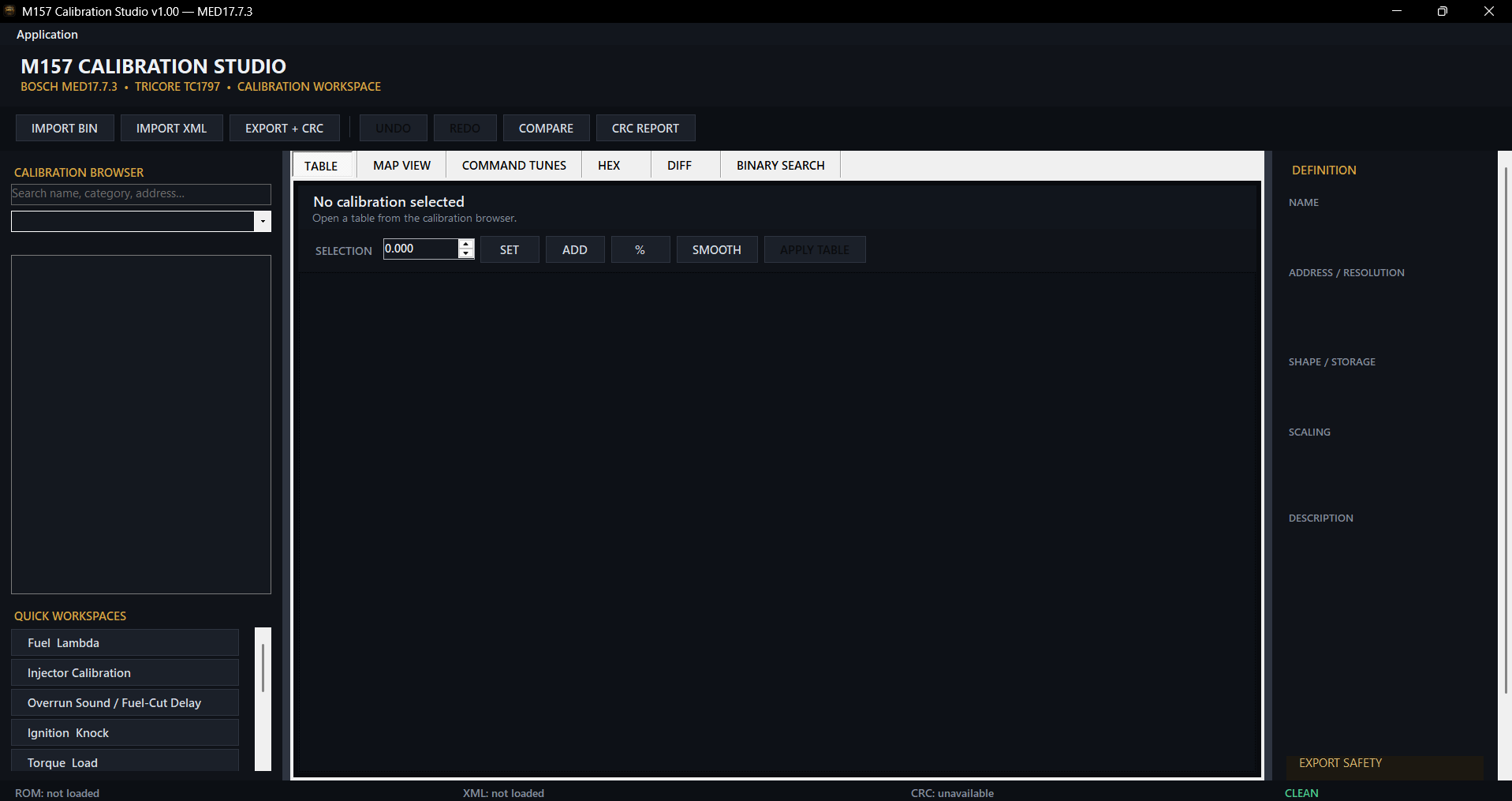Minimize the Calibration Studio window

(1397, 11)
